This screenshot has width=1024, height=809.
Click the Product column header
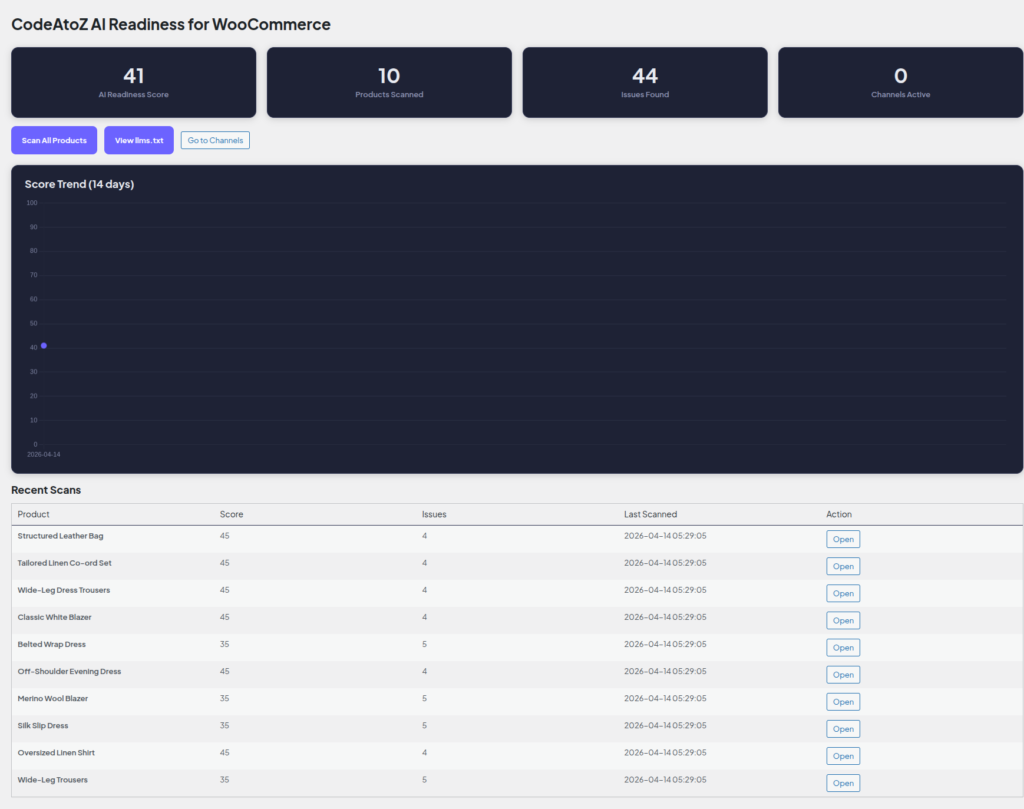pyautogui.click(x=33, y=515)
